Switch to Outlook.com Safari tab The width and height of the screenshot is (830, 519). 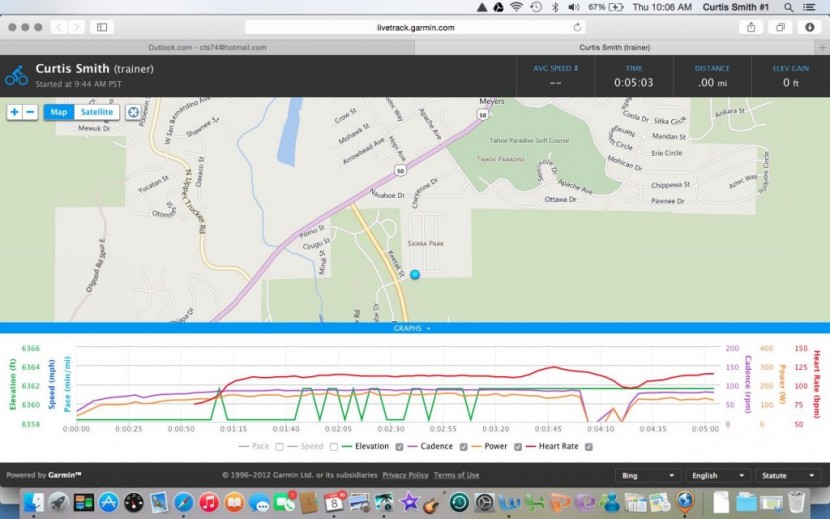point(207,47)
